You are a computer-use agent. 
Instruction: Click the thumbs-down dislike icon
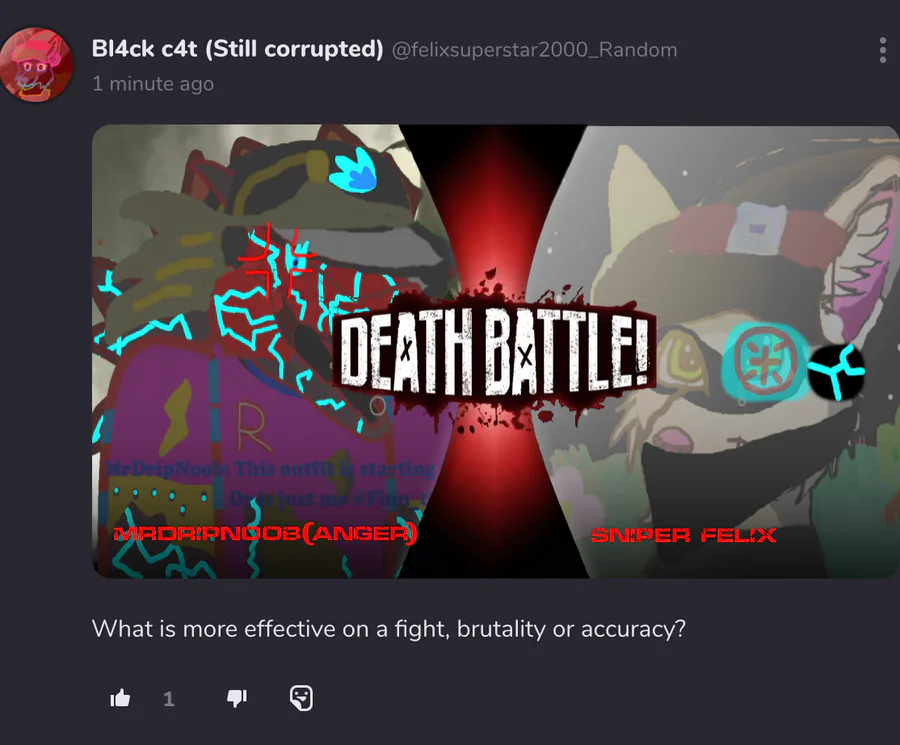[236, 698]
